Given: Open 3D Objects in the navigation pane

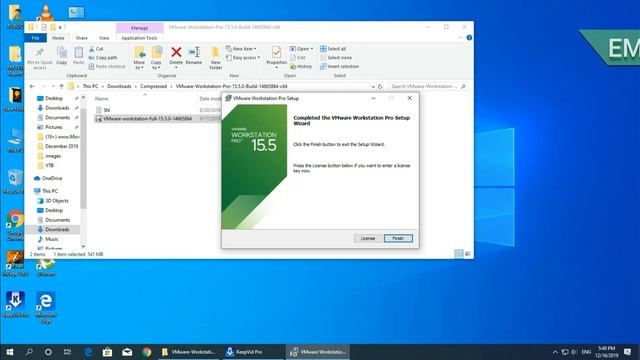Looking at the screenshot, I should point(57,201).
